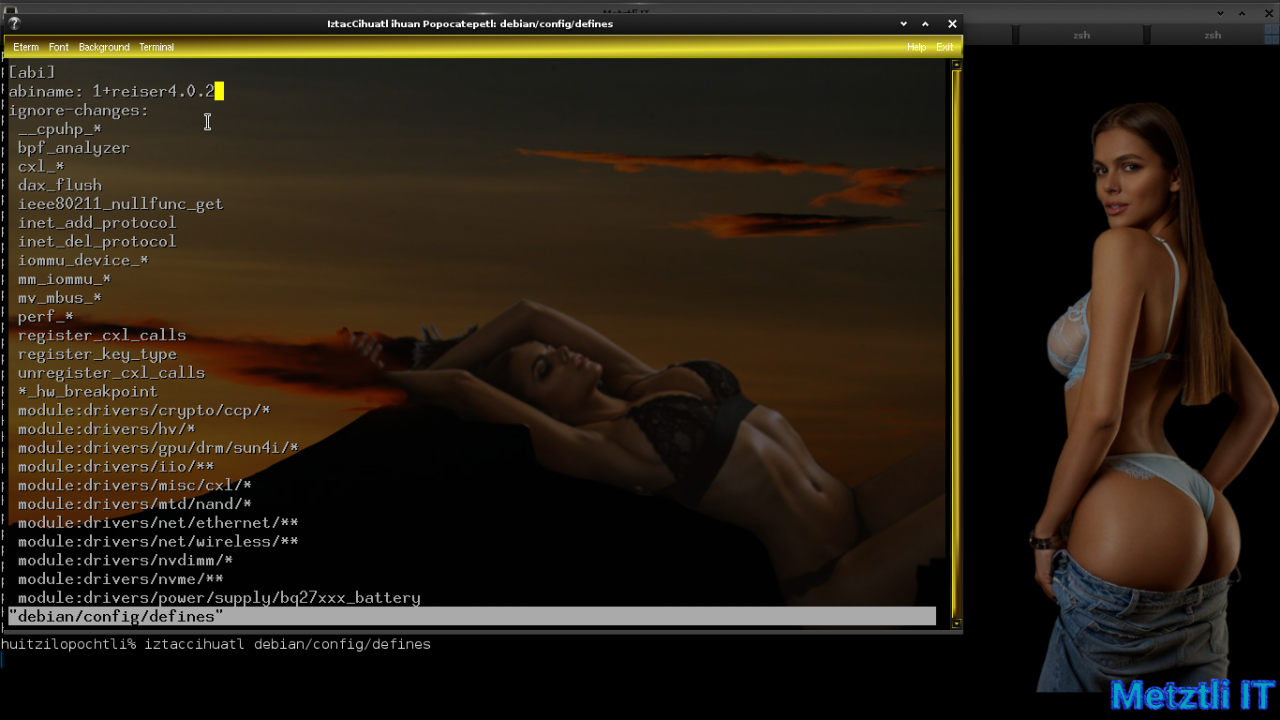Click the iommu_device_* entry
This screenshot has height=720, width=1280.
83,260
